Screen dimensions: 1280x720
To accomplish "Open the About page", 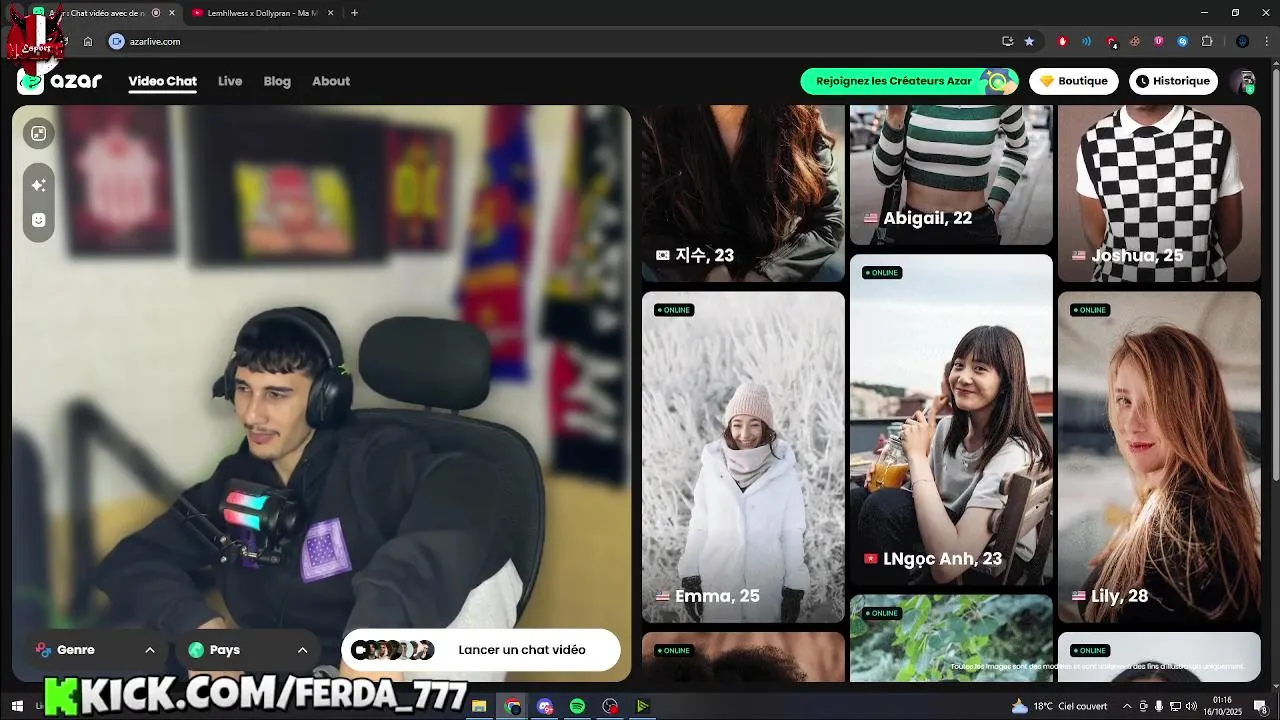I will click(331, 81).
